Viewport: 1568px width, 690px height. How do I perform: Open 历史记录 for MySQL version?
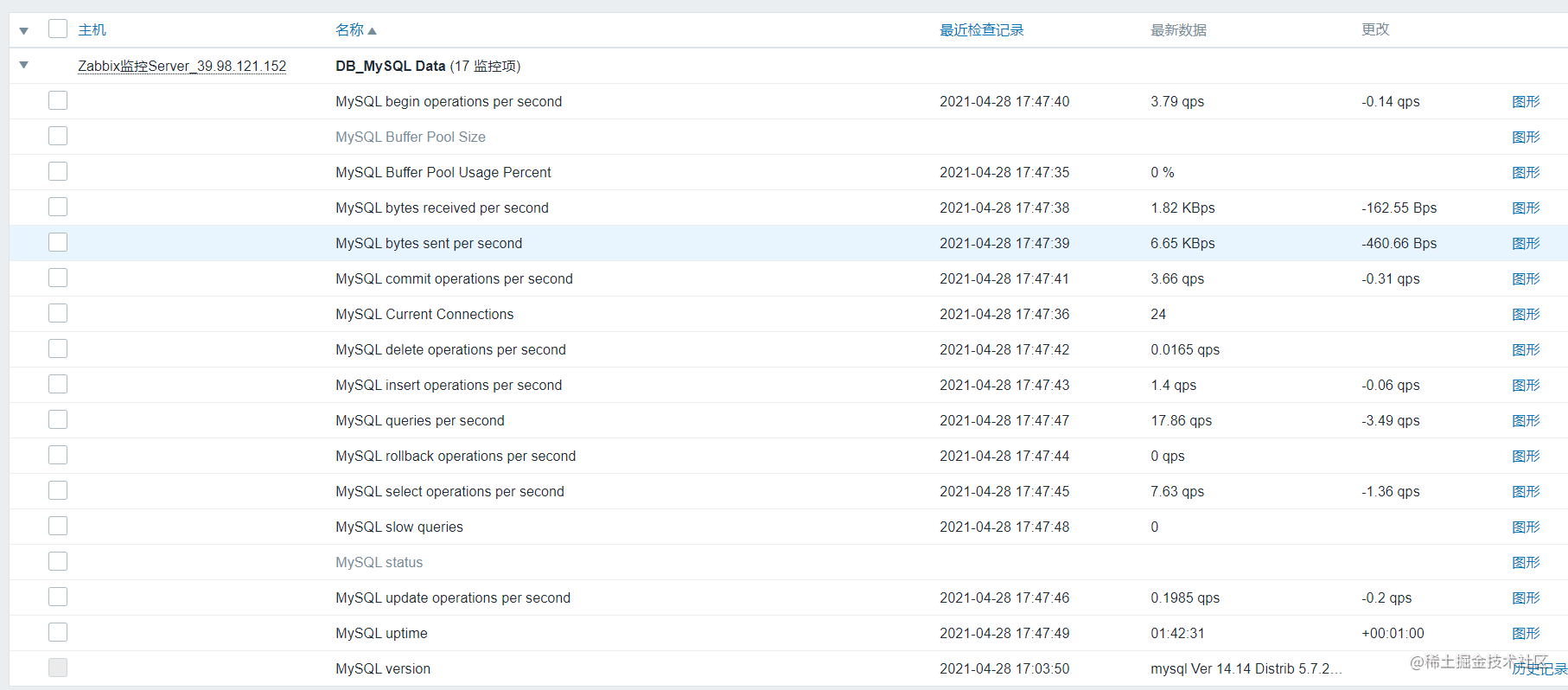point(1539,668)
